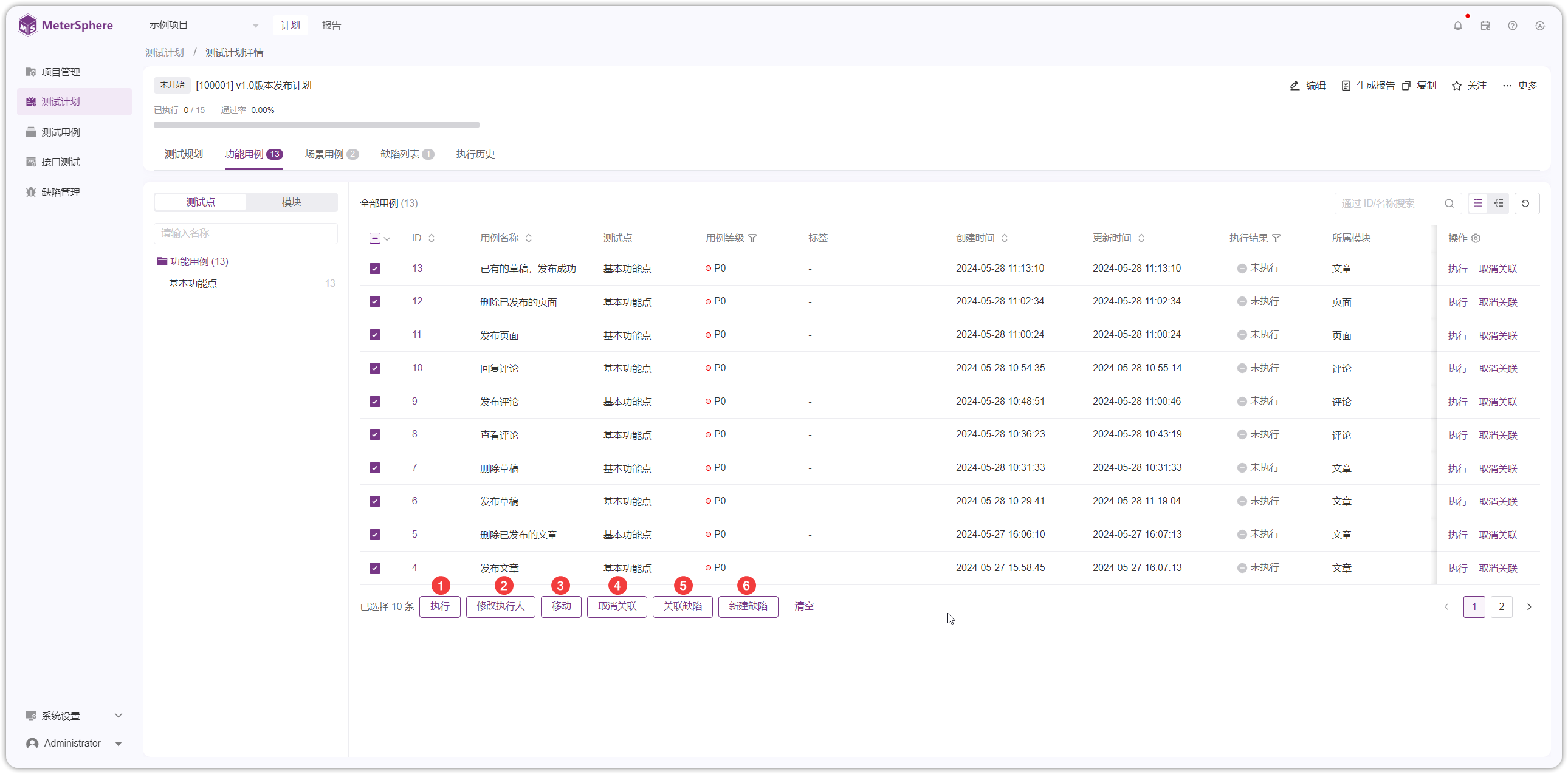Screen dimensions: 1568x774
Task: Expand the select-all options chevron
Action: (387, 239)
